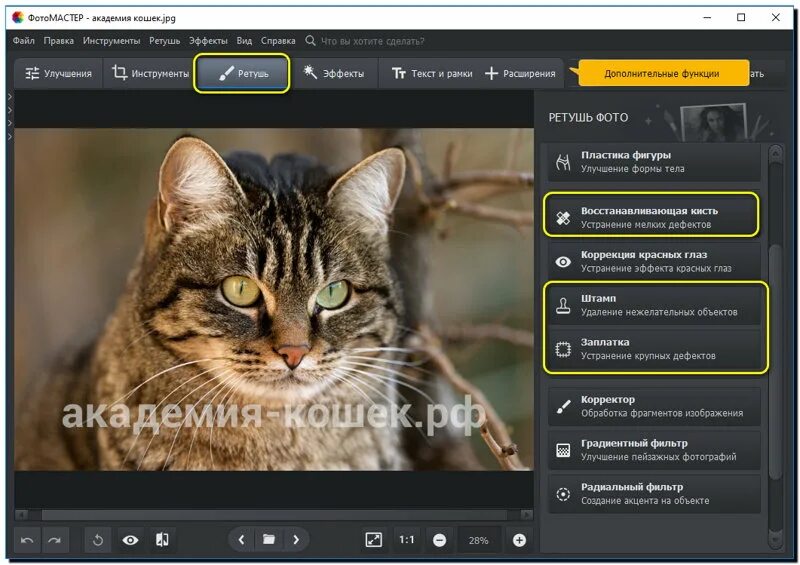The width and height of the screenshot is (800, 565).
Task: Open Радиальный фильтр
Action: click(x=654, y=494)
